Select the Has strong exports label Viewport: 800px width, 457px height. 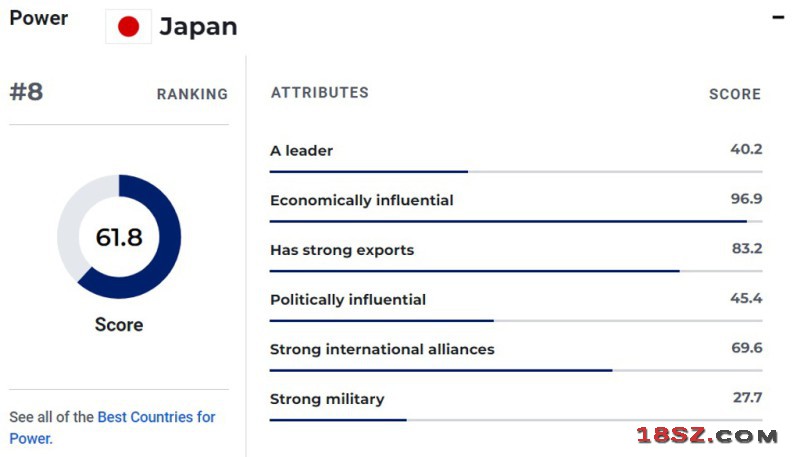pyautogui.click(x=342, y=250)
